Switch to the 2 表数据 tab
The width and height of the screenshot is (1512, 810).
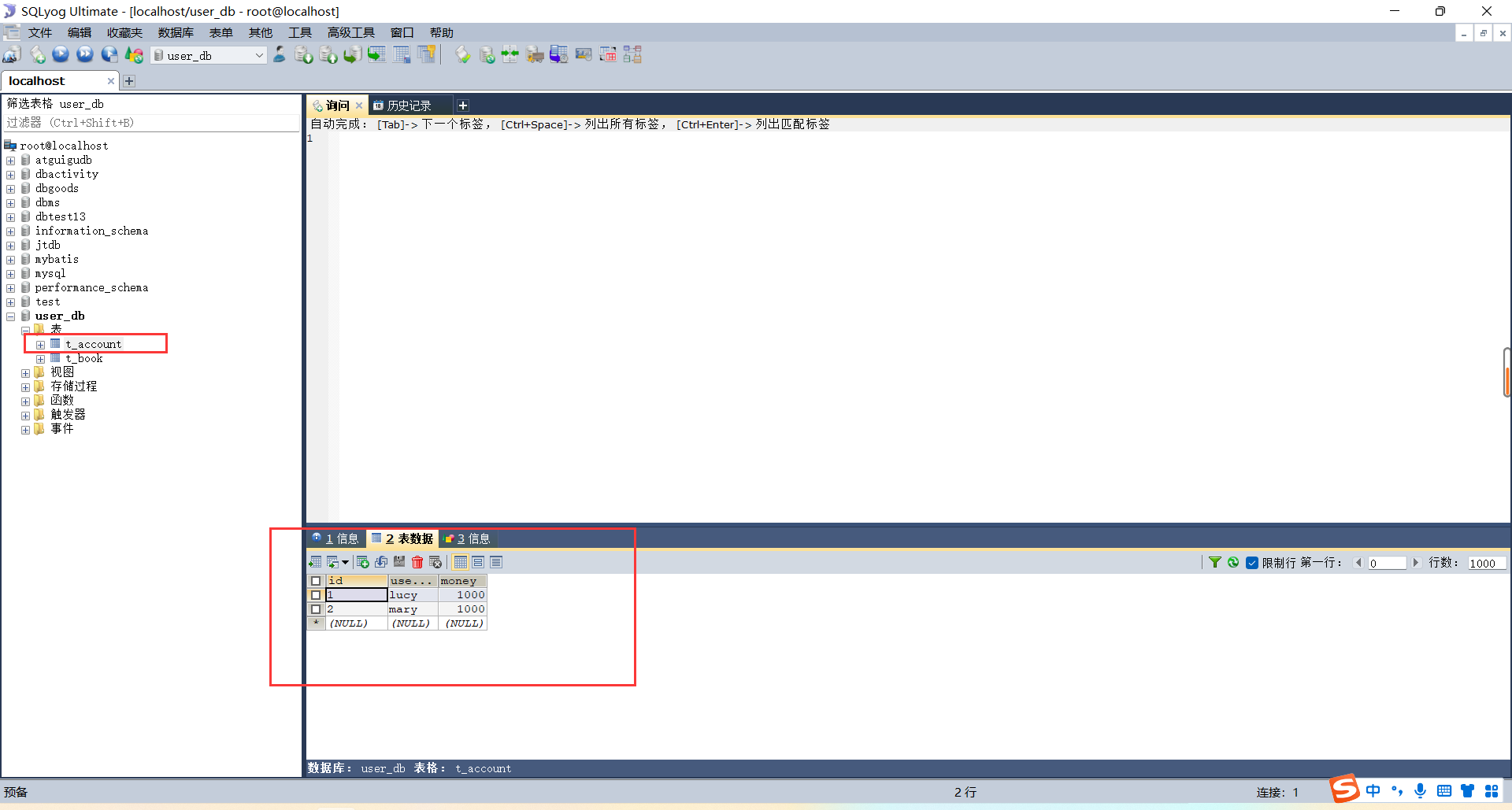402,538
